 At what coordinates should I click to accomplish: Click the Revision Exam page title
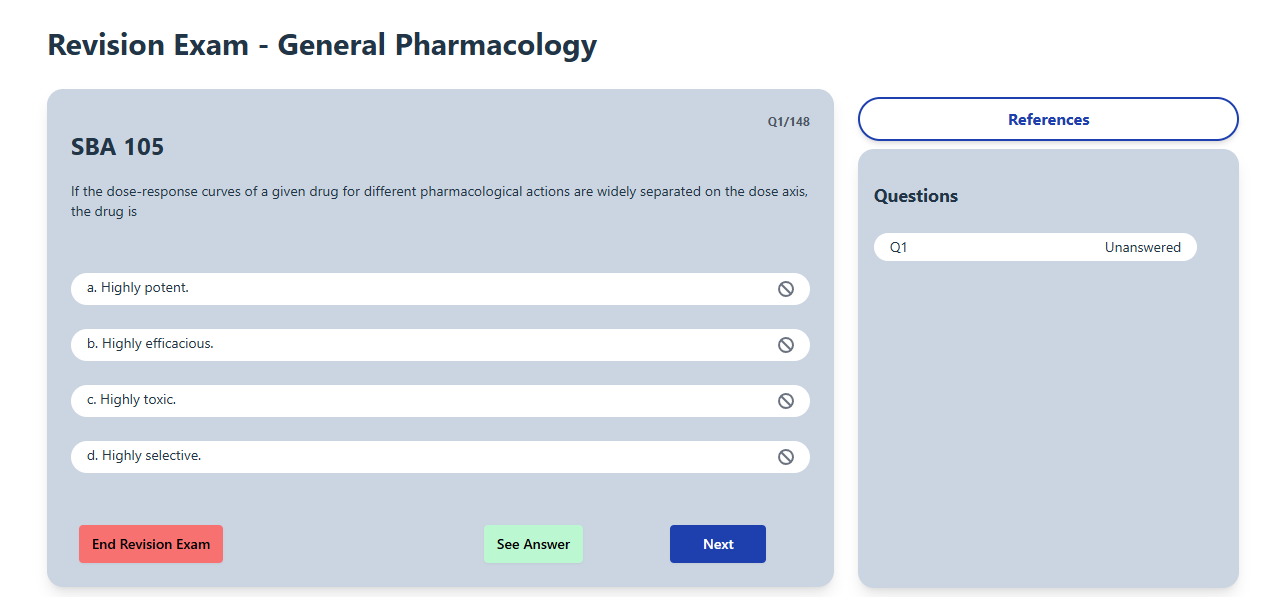click(322, 45)
